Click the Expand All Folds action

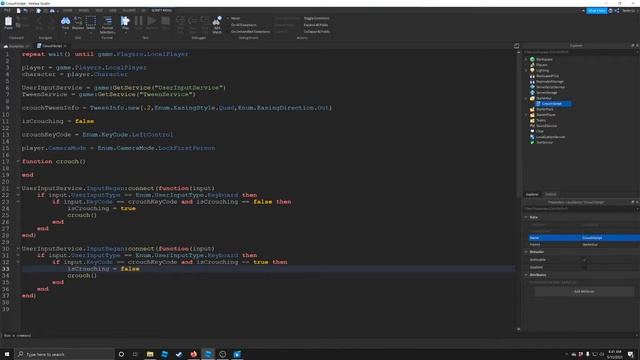pos(316,25)
